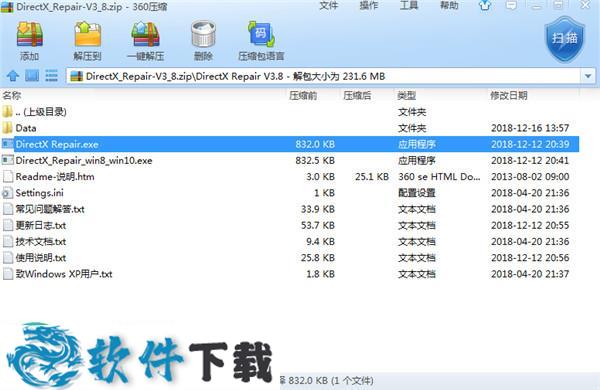Click the 53.7 KB size value
Viewport: 600px width, 390px height.
[318, 225]
